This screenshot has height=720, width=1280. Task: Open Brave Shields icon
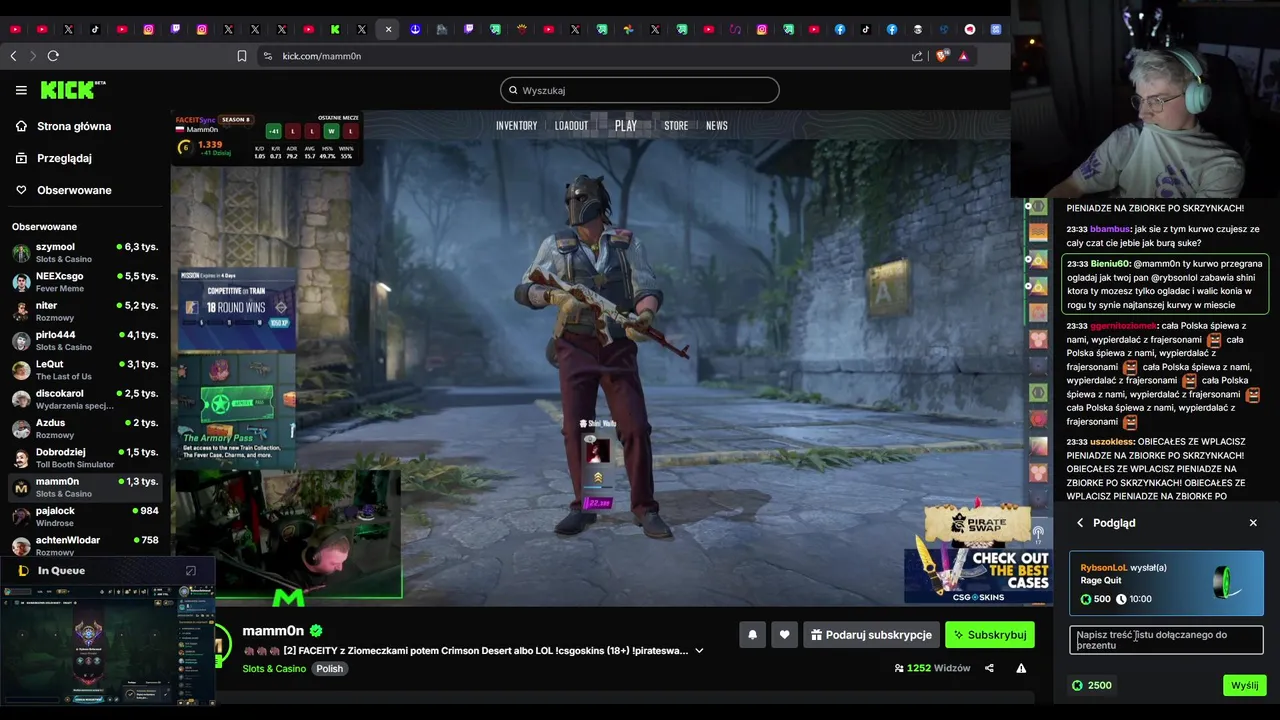point(941,56)
